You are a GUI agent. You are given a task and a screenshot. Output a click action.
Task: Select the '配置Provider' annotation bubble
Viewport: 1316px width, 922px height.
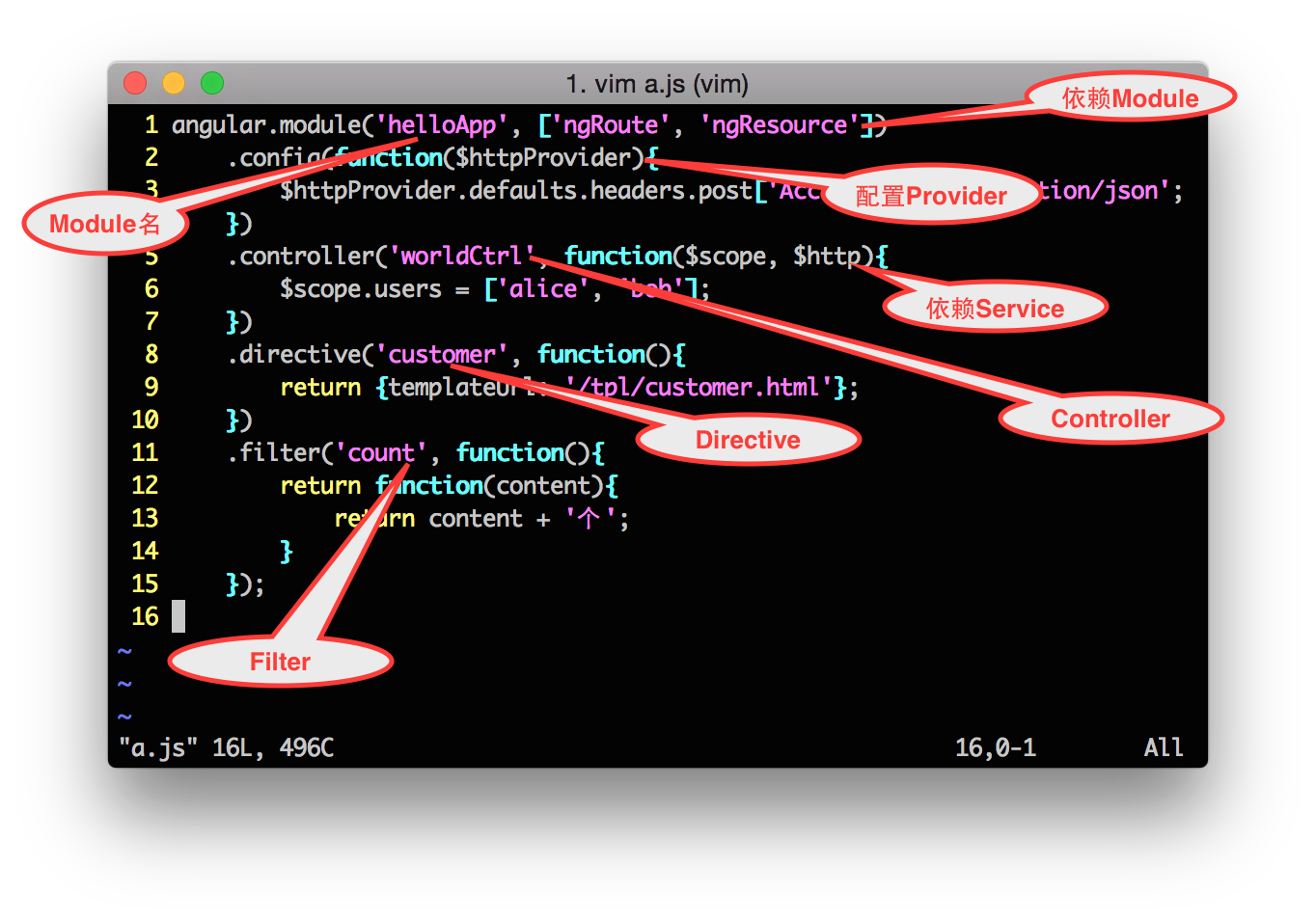930,196
